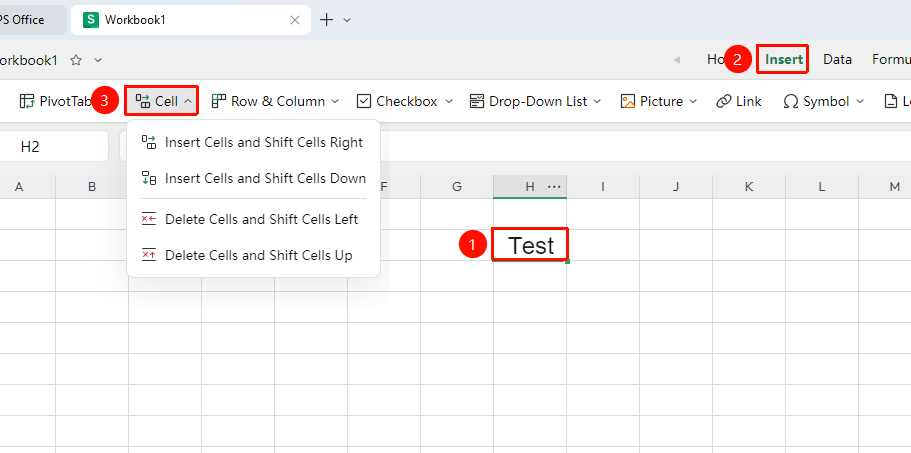Select column L header
The width and height of the screenshot is (911, 453).
(x=822, y=186)
